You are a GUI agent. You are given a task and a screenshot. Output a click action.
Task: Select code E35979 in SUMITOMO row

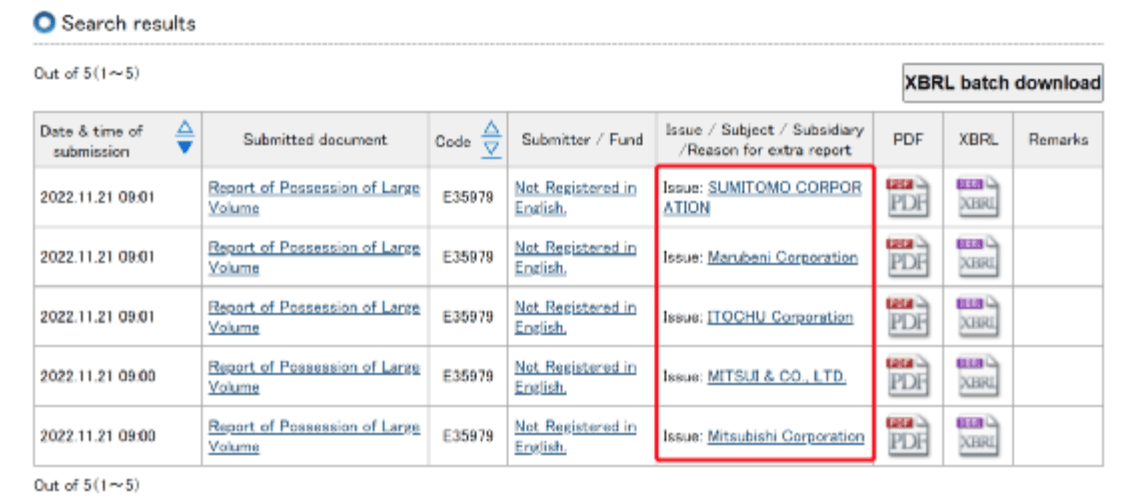tap(468, 197)
